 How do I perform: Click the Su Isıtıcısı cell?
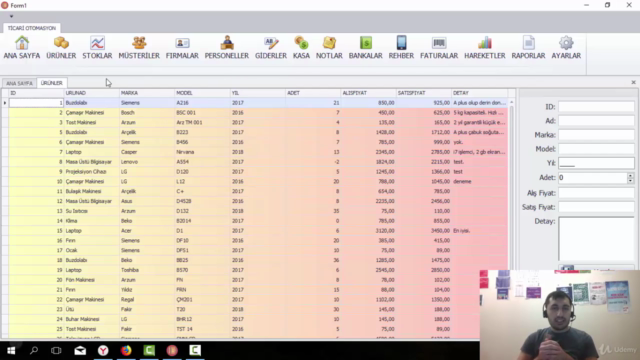tap(91, 211)
